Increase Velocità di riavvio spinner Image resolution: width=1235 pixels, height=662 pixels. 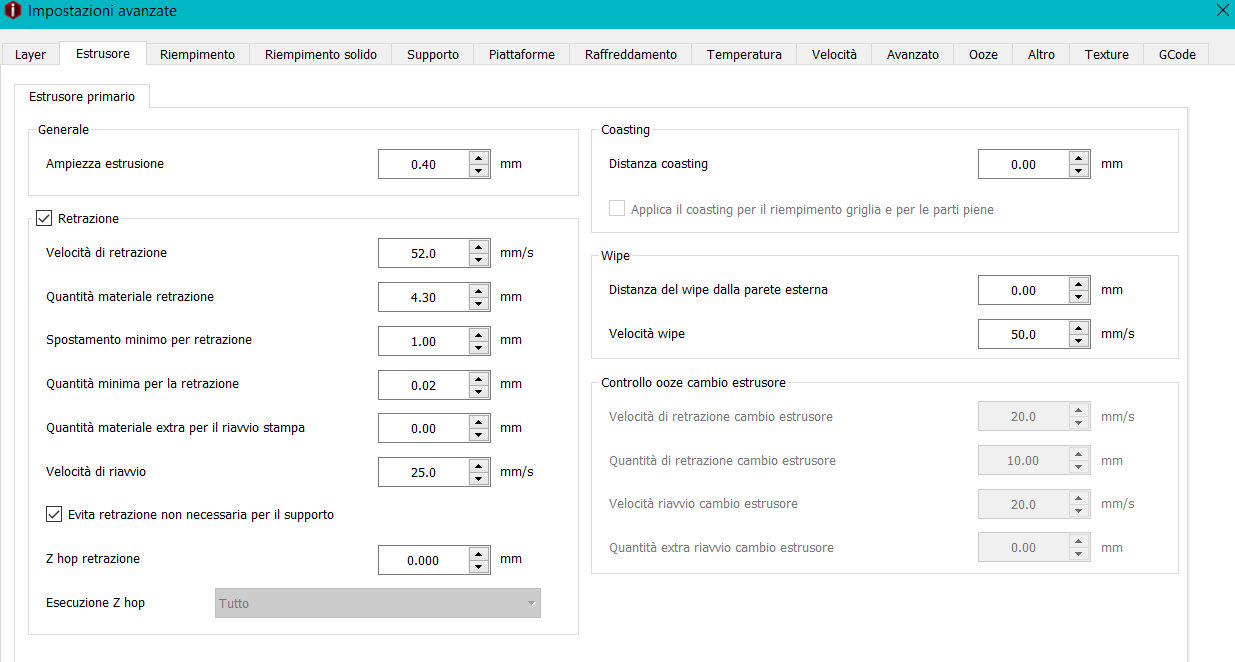pos(479,465)
